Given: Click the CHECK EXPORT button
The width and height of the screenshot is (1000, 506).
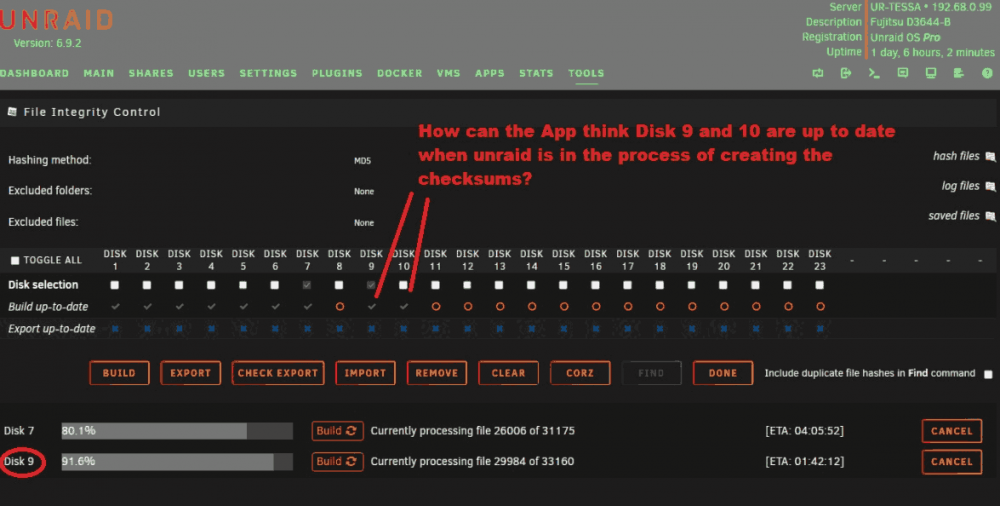Looking at the screenshot, I should pyautogui.click(x=277, y=373).
